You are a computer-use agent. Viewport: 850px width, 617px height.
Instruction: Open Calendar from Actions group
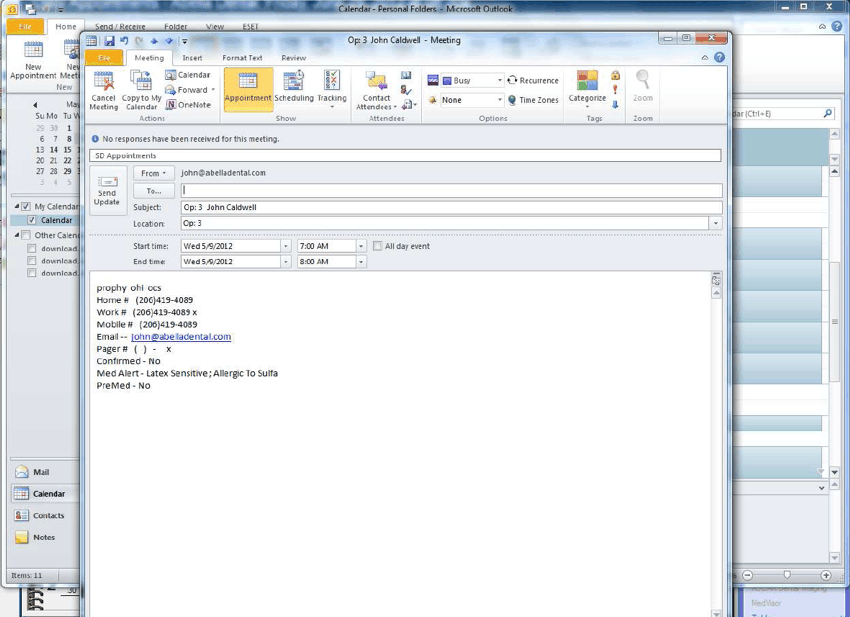tap(188, 75)
